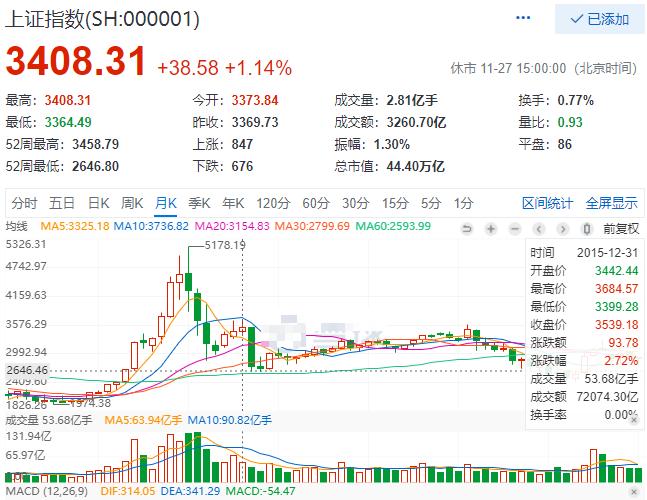Click the 已添加 watchlist button
This screenshot has height=500, width=647.
pyautogui.click(x=599, y=19)
